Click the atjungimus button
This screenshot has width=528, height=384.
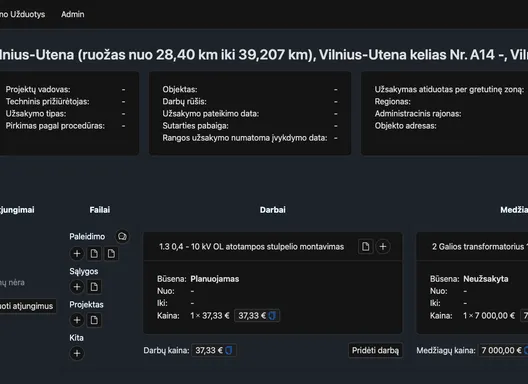pyautogui.click(x=27, y=306)
